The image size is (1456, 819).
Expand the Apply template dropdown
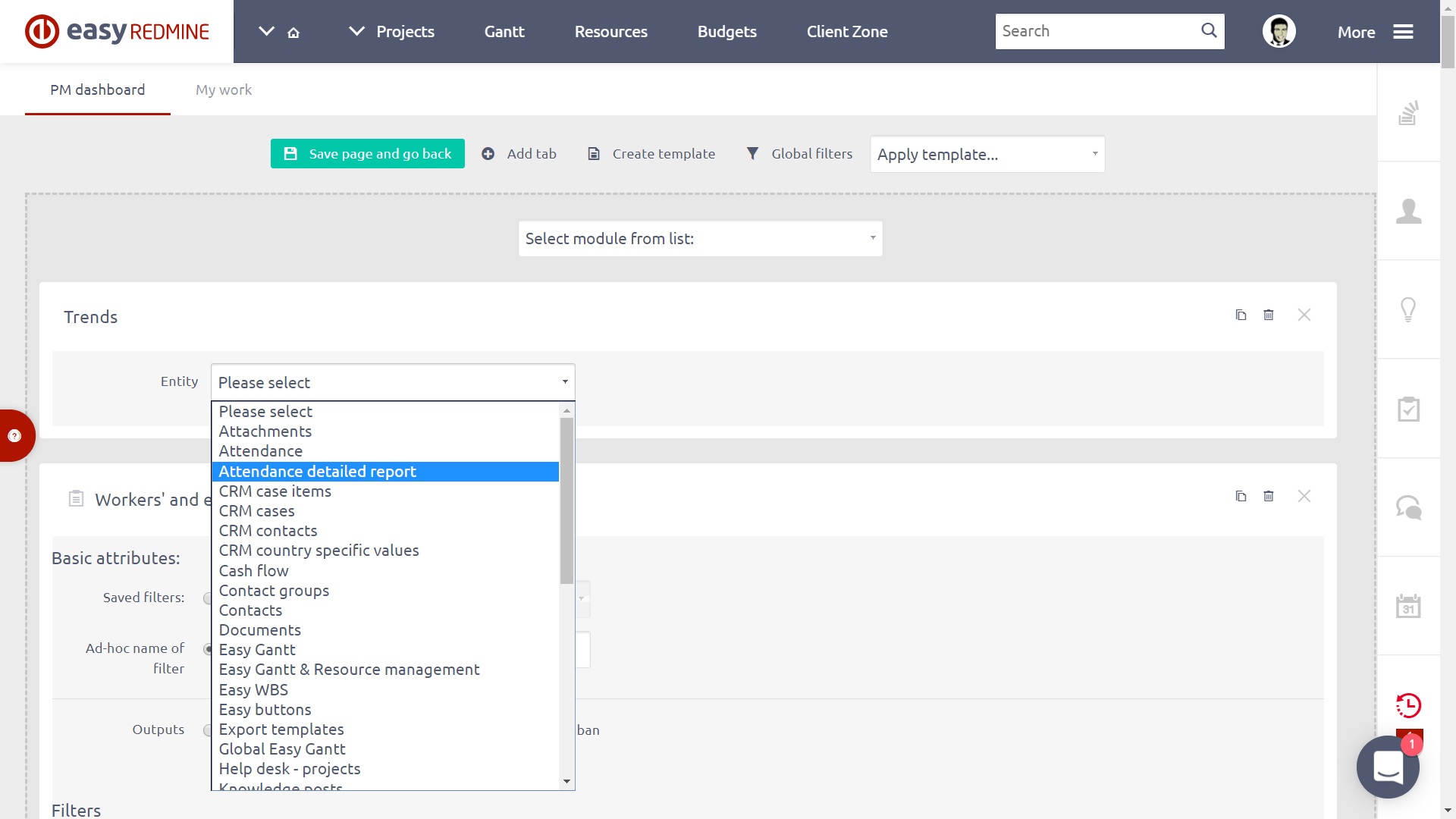(987, 155)
